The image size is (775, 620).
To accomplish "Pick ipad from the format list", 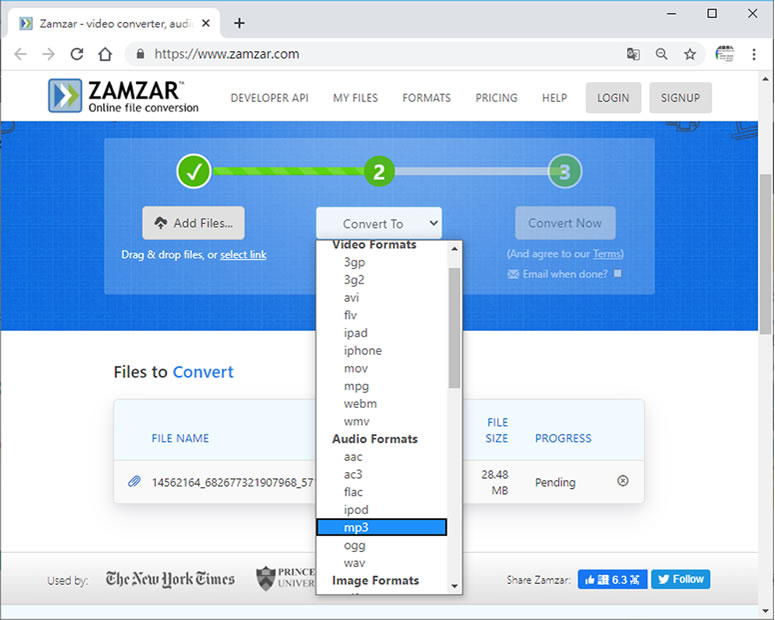I will coord(382,333).
